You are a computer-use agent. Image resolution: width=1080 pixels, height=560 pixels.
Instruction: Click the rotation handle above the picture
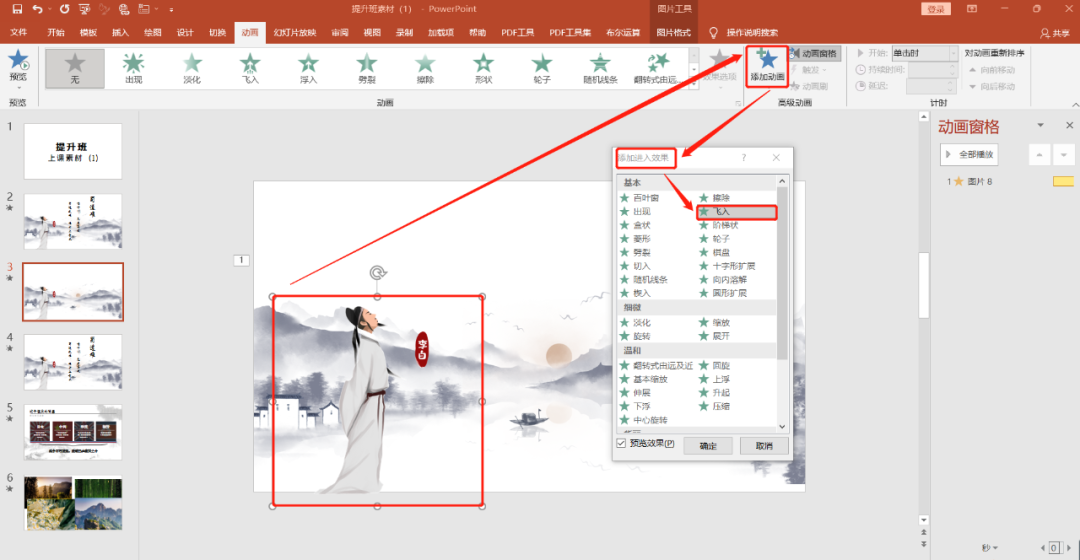[377, 273]
